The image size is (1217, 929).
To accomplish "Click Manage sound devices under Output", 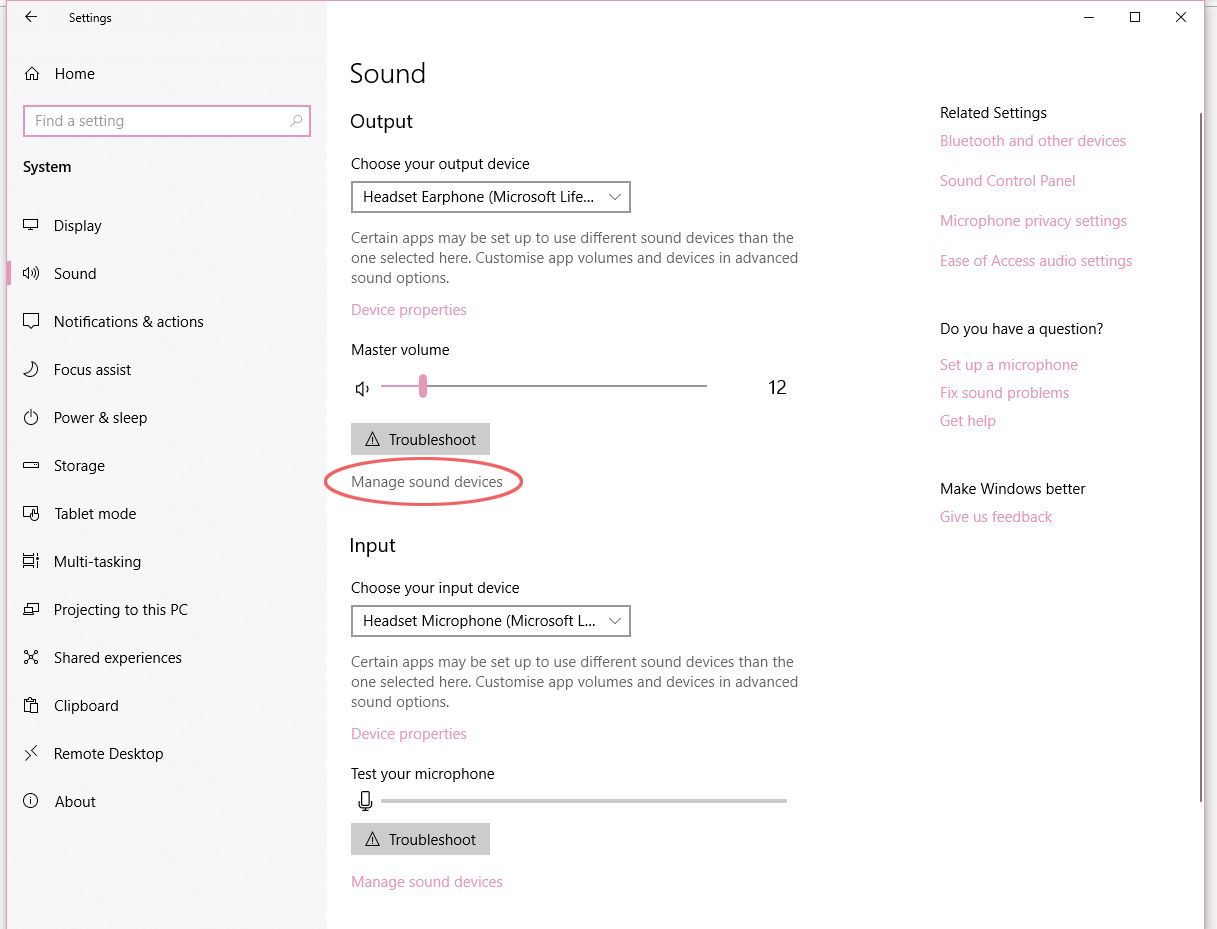I will click(427, 482).
